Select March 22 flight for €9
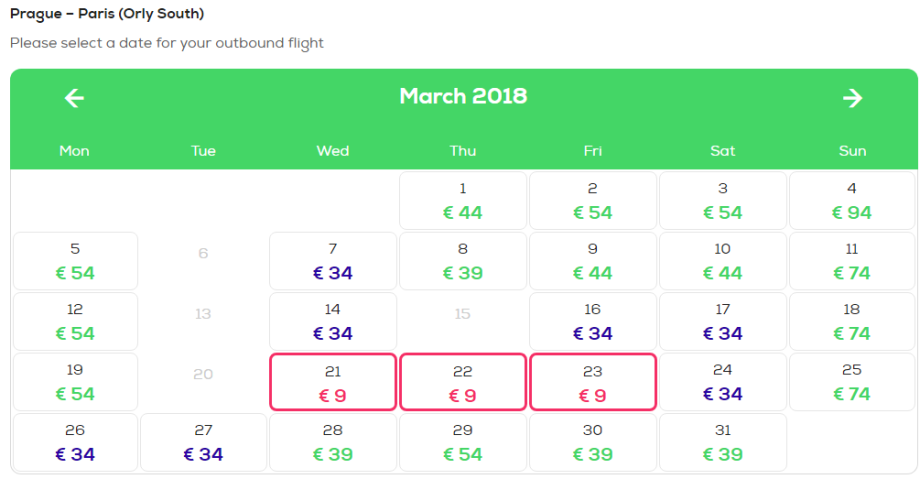Screen dimensions: 920x479 point(463,382)
